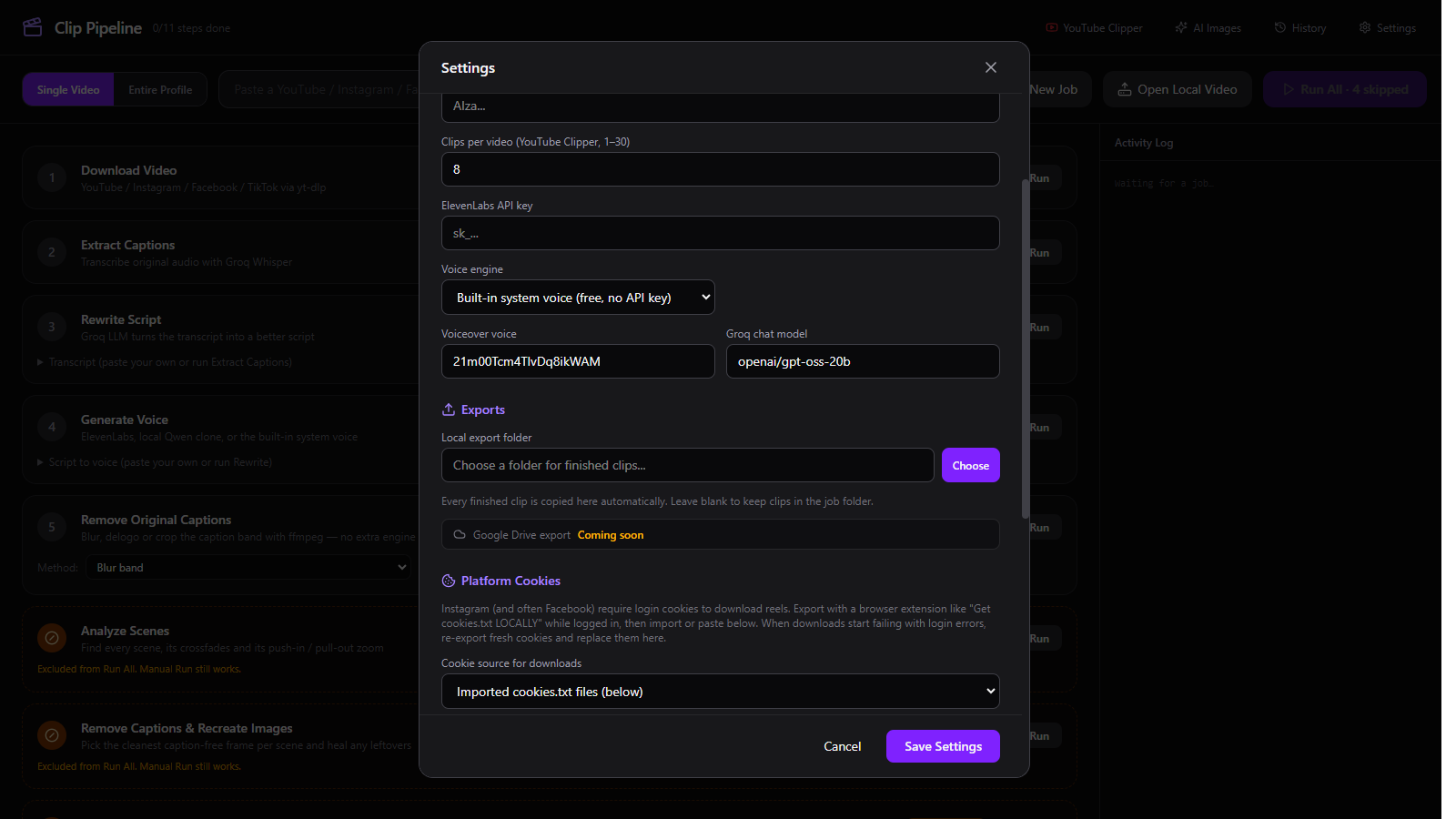Screen dimensions: 1456x819
Task: Click the Run All button
Action: coord(1345,89)
